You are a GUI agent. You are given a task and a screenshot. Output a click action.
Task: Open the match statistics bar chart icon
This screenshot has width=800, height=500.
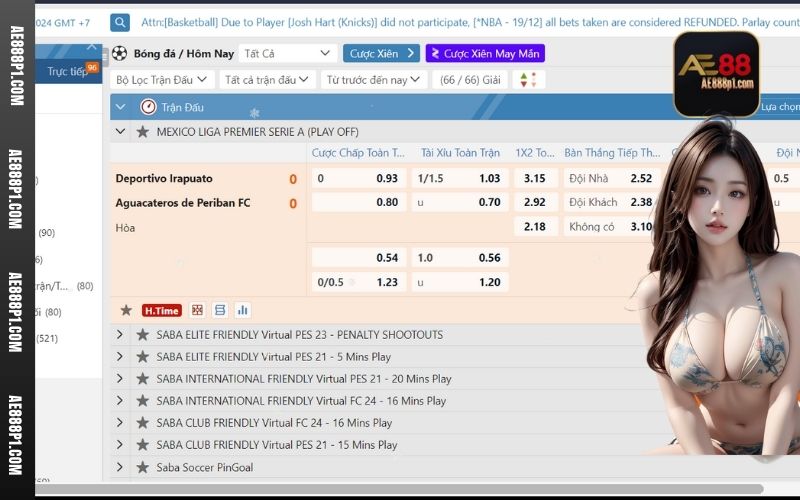[243, 310]
